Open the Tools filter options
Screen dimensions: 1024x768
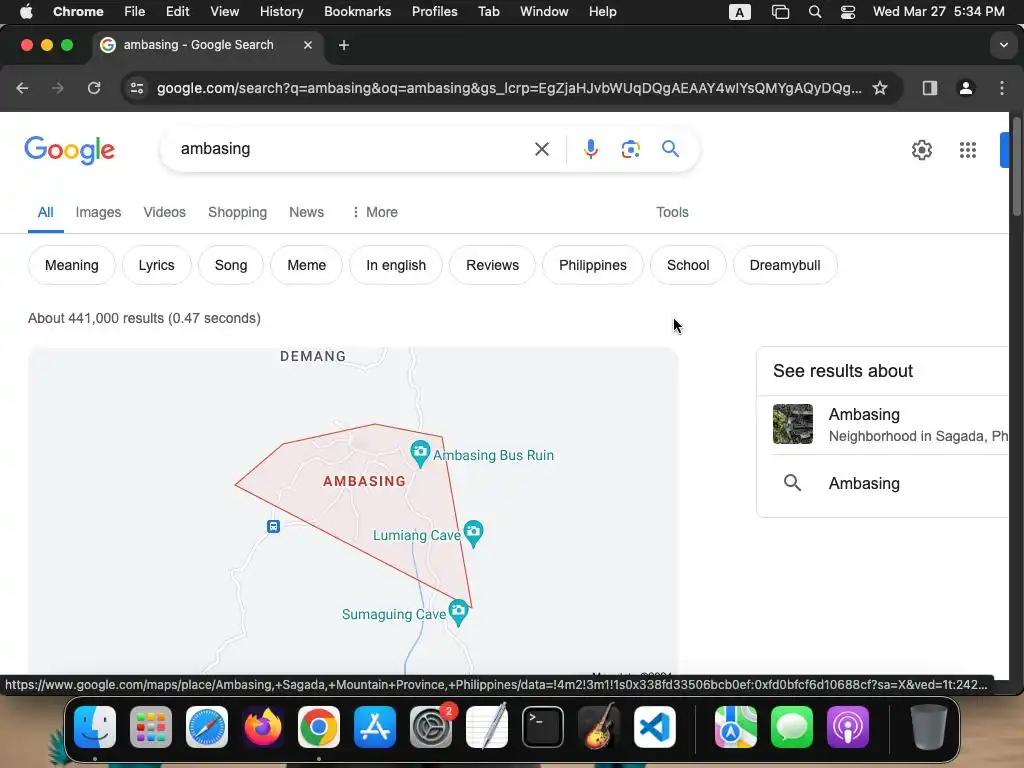click(x=672, y=212)
